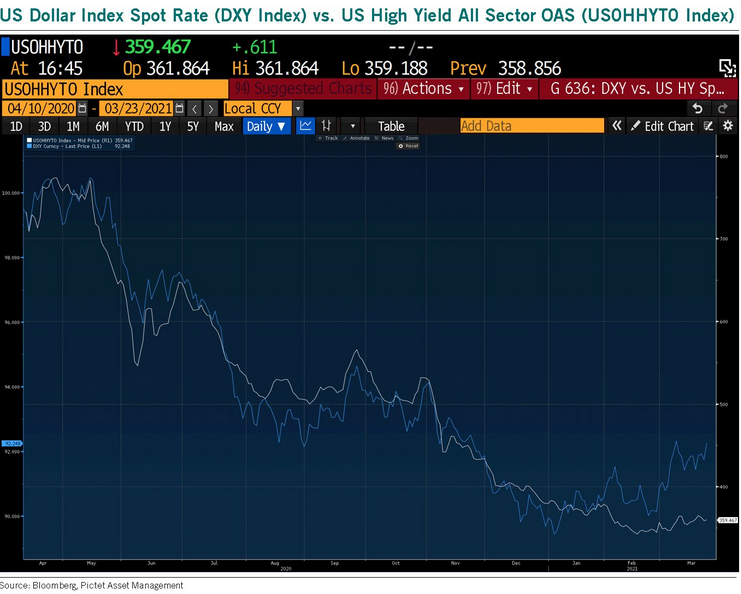Viewport: 741px width, 594px height.
Task: Enable the Track crosshair tool
Action: [x=328, y=138]
